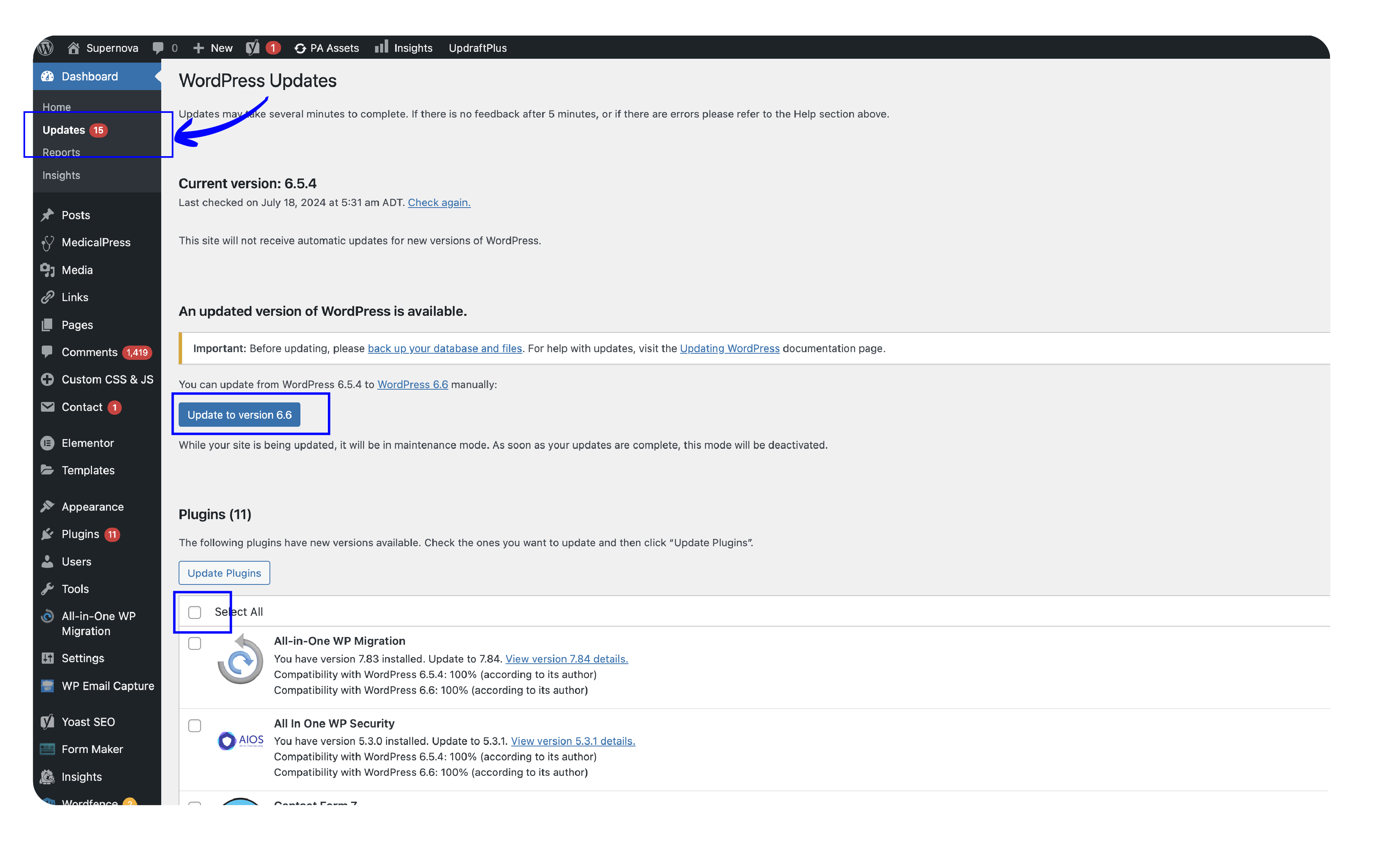Check the Select All checkbox

tap(194, 612)
